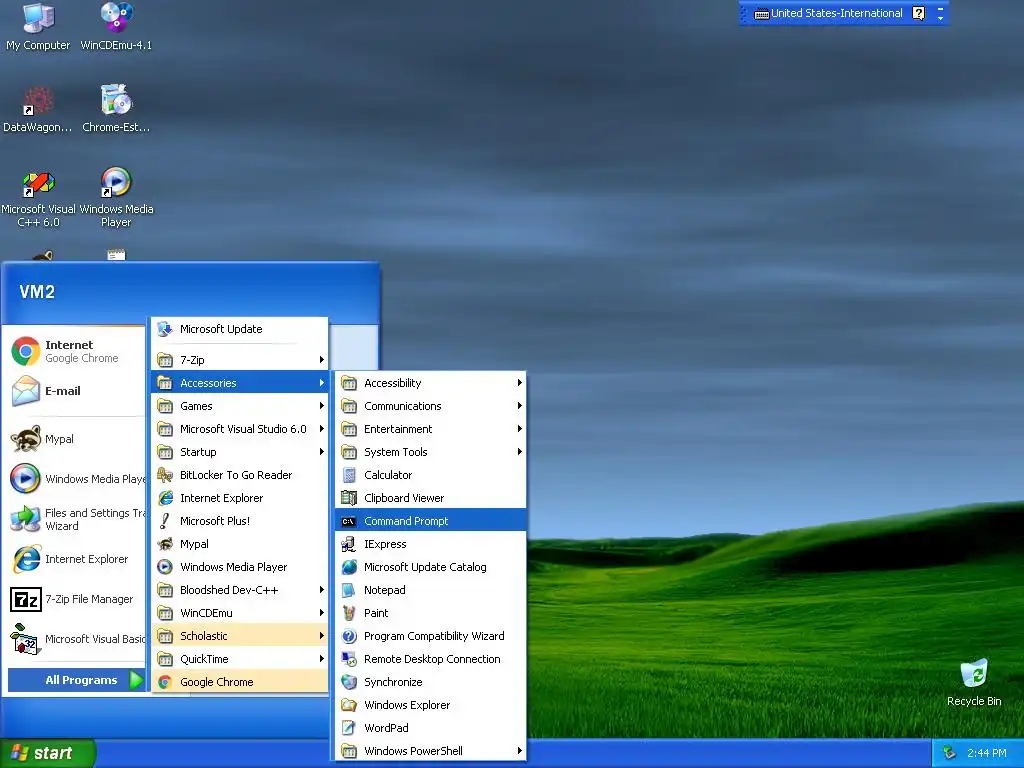Click the VM2 user name header
Viewport: 1024px width, 768px height.
pyautogui.click(x=37, y=292)
